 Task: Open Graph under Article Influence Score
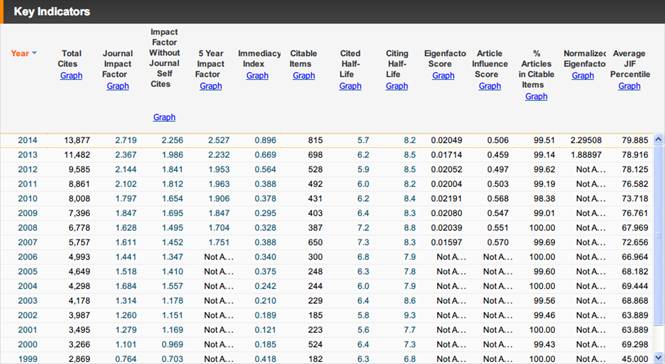click(x=490, y=86)
